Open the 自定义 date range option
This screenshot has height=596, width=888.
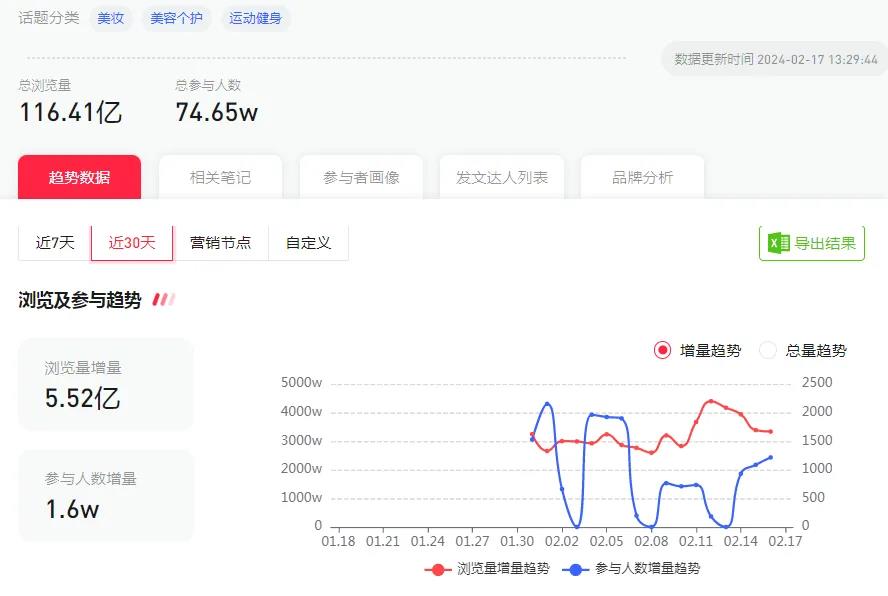coord(309,242)
